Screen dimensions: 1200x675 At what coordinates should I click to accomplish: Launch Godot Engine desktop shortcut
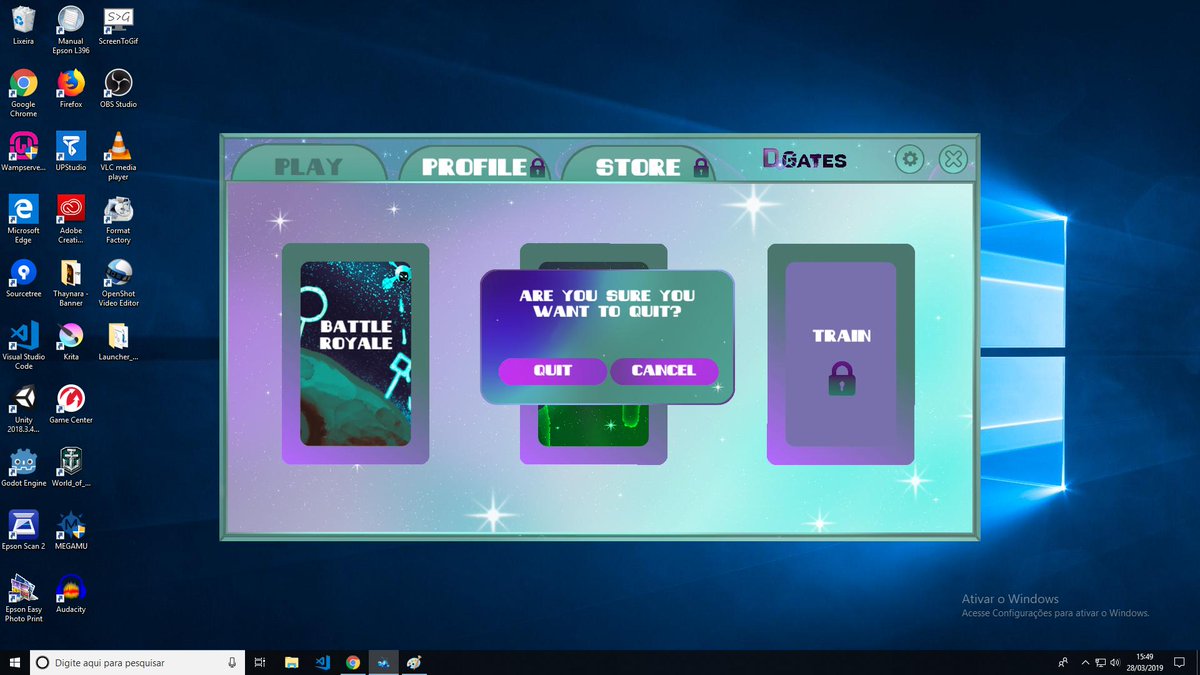(23, 467)
